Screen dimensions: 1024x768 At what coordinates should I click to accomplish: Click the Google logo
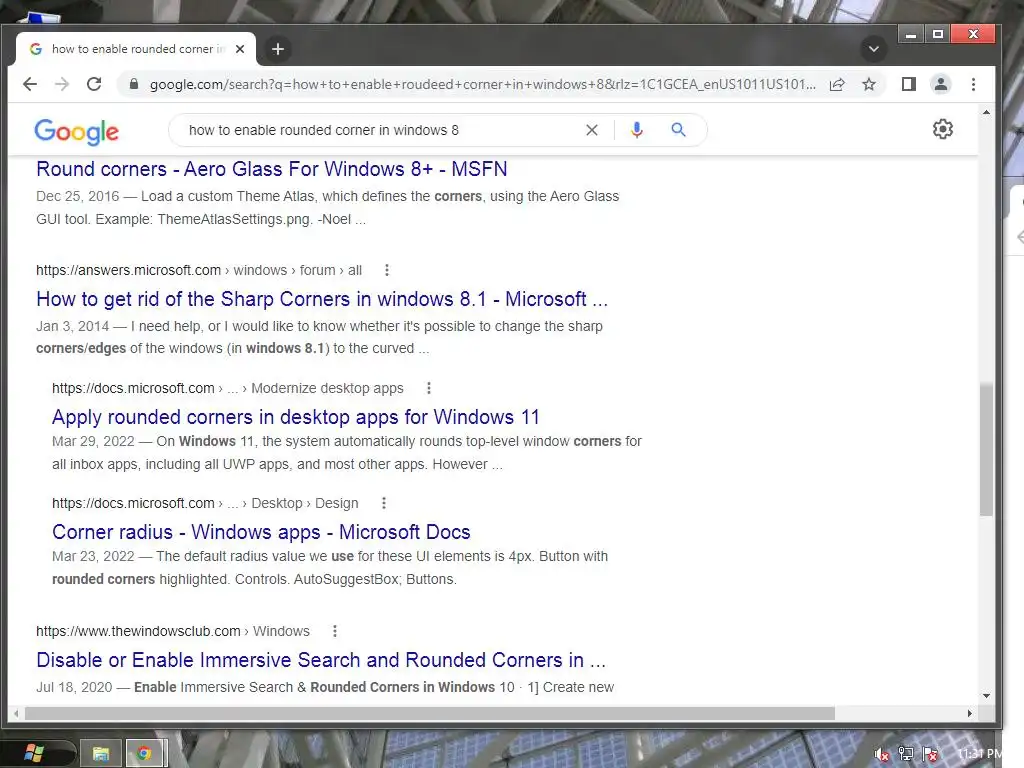[x=76, y=131]
